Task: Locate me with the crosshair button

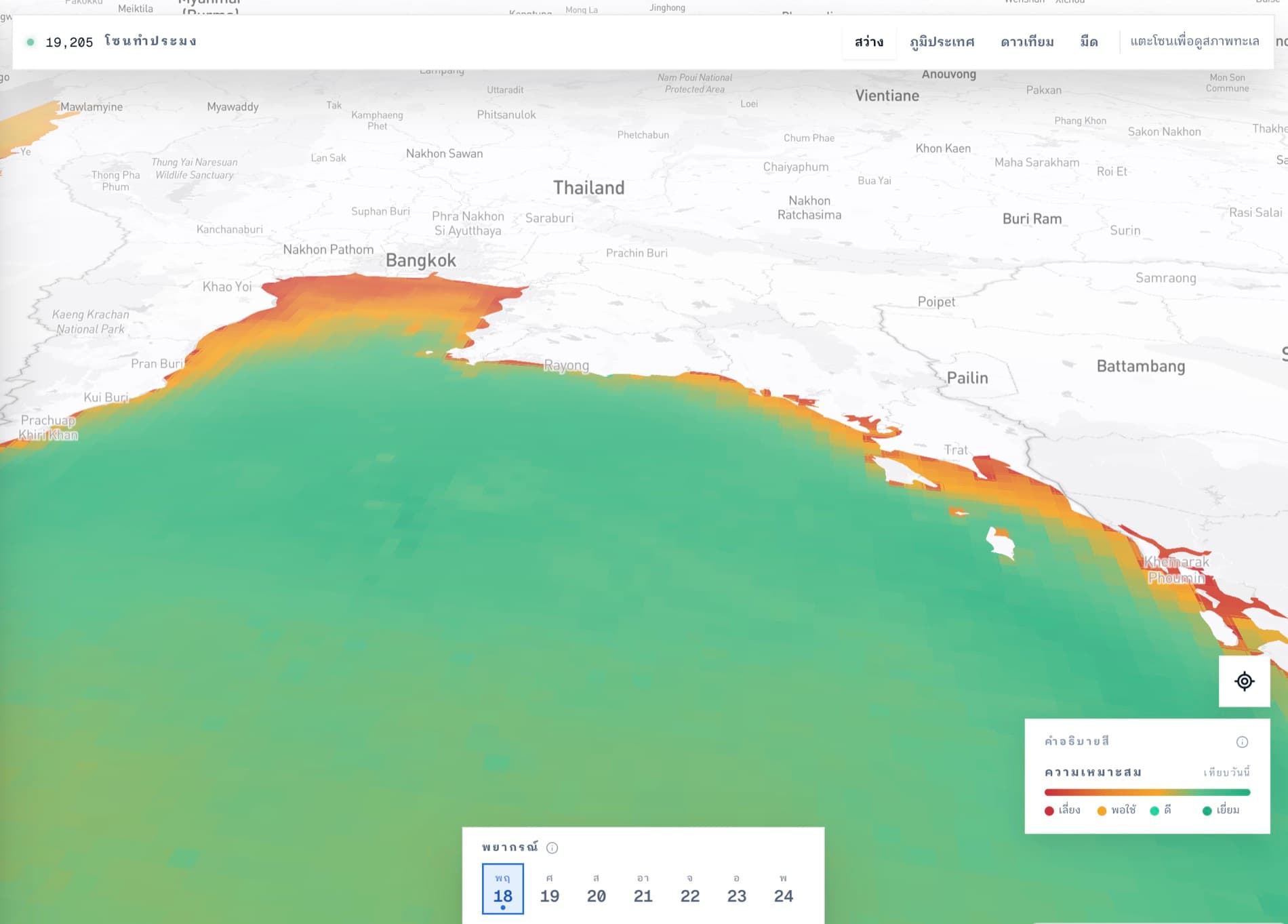Action: [x=1244, y=681]
